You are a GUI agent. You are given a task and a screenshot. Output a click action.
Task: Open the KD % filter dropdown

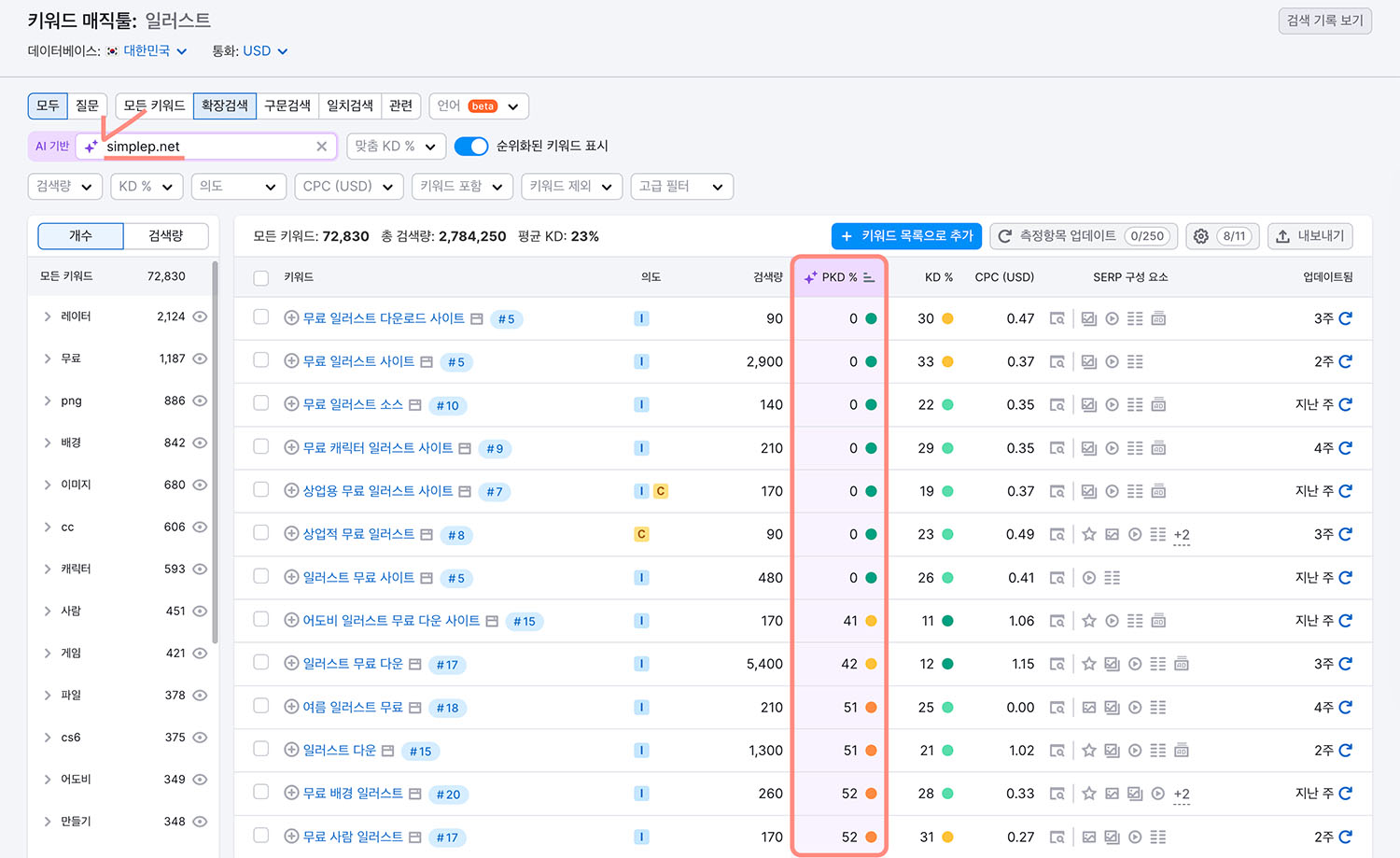pyautogui.click(x=147, y=187)
